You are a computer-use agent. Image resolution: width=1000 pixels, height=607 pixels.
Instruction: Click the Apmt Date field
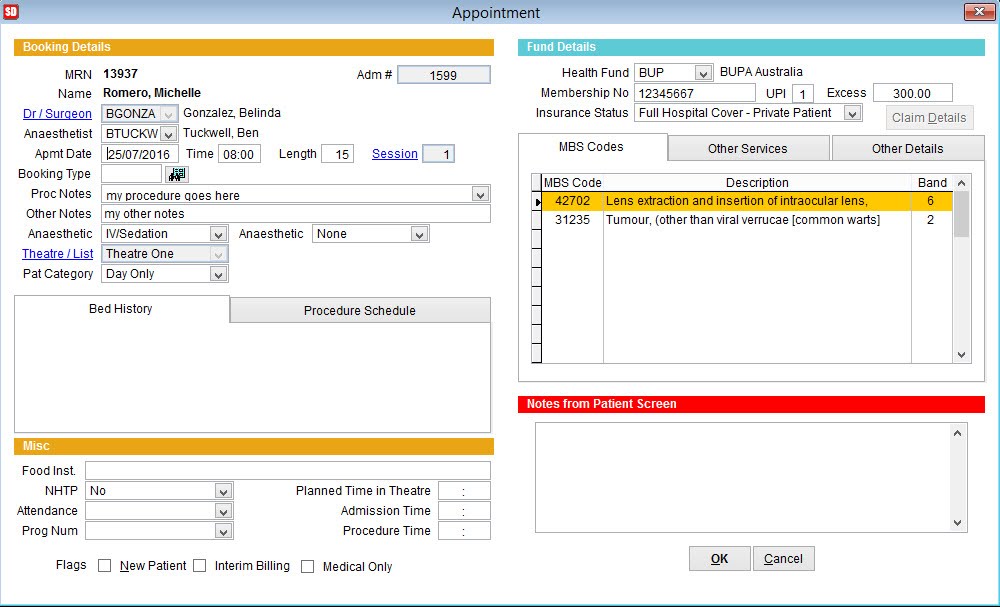tap(140, 154)
